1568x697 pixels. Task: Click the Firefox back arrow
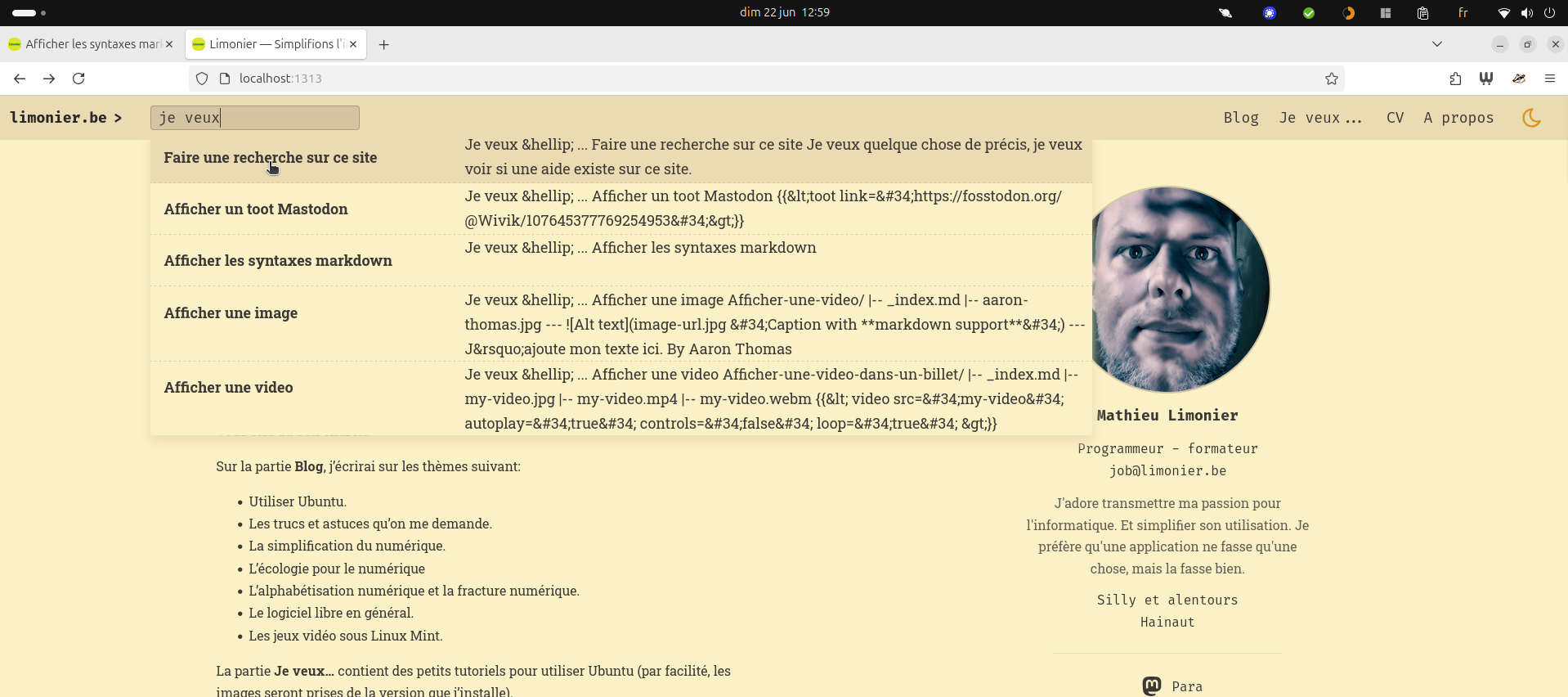[x=20, y=79]
